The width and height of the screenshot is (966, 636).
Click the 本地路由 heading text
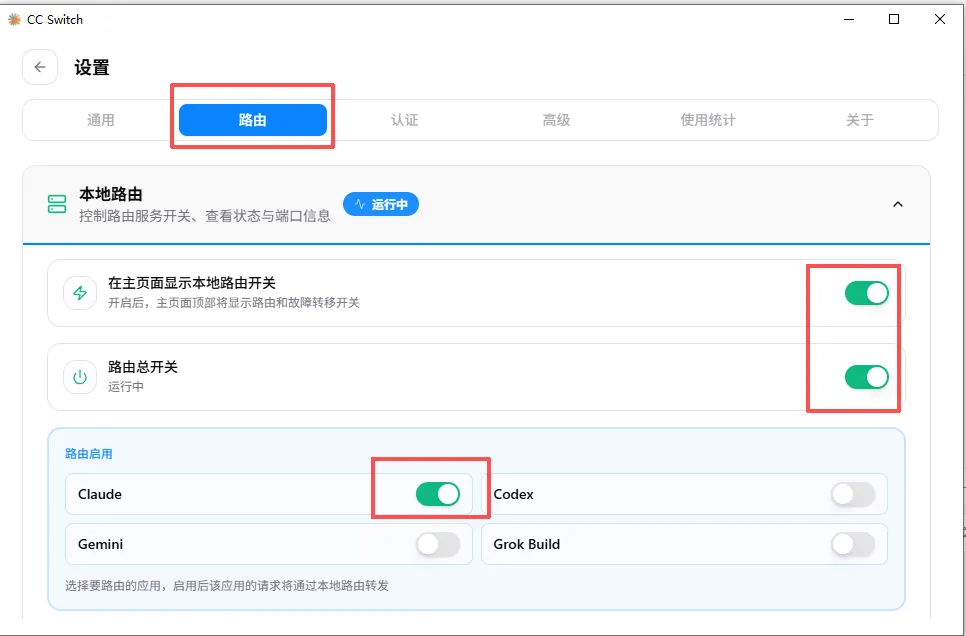(111, 194)
